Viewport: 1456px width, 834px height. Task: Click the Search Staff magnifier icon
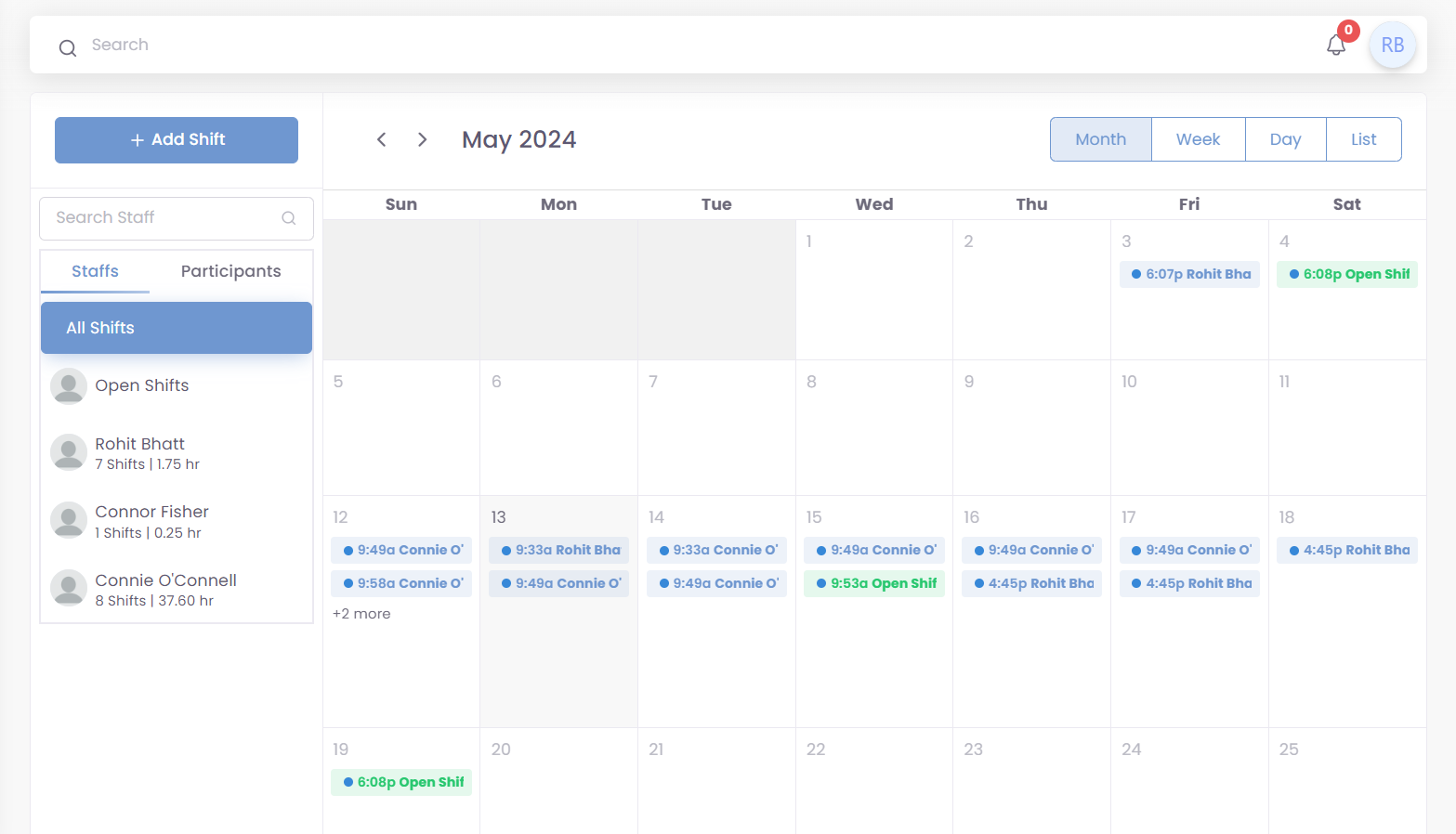(x=289, y=218)
